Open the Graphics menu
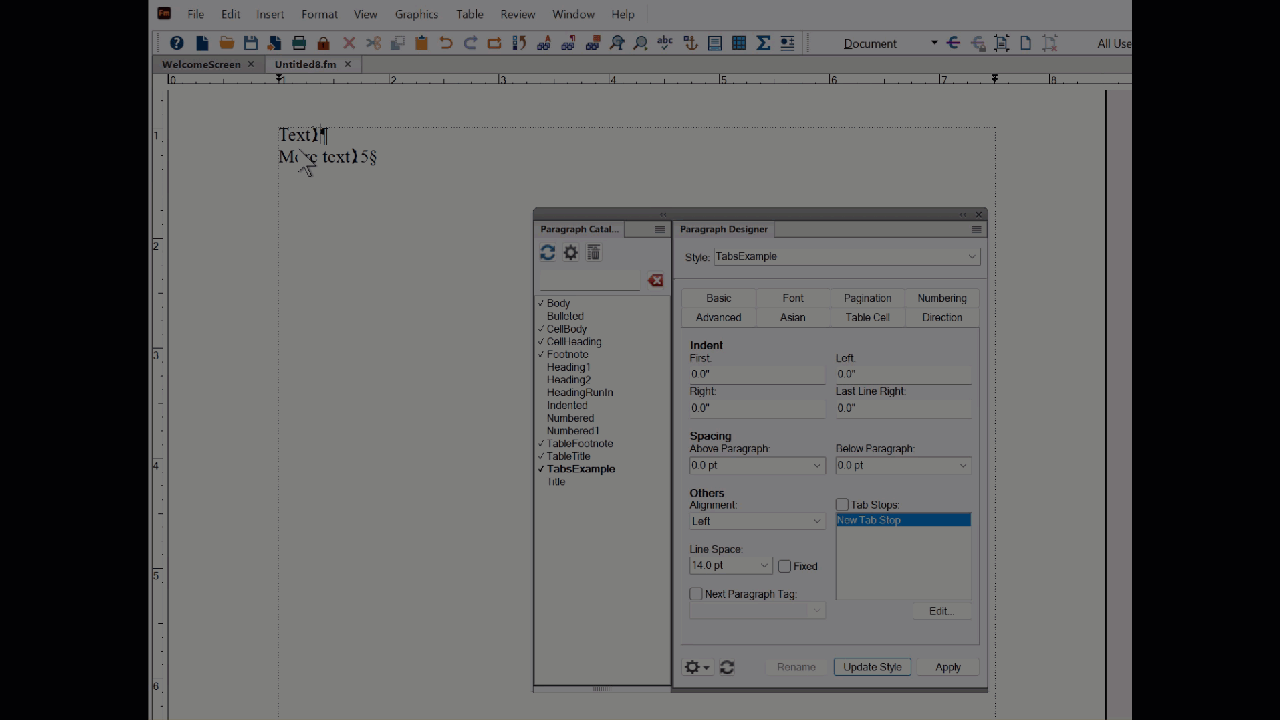Image resolution: width=1280 pixels, height=720 pixels. coord(416,14)
